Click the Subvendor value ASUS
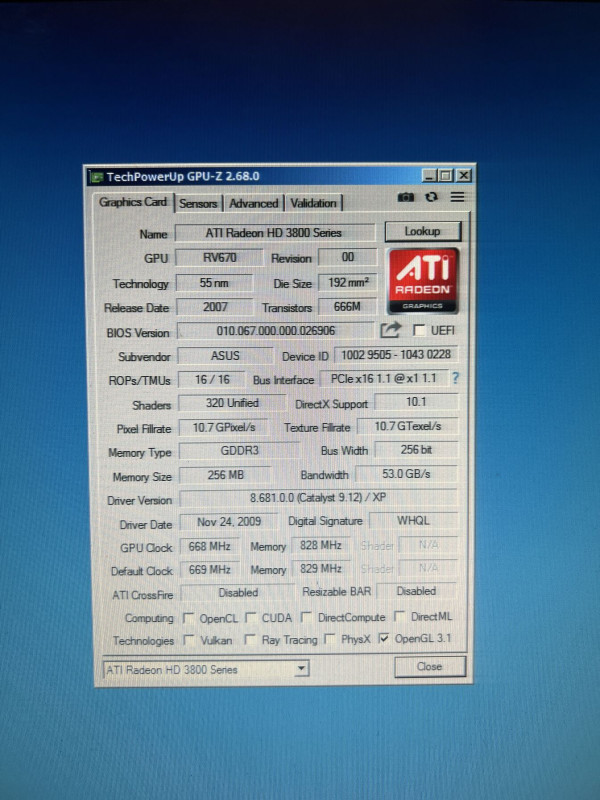This screenshot has height=800, width=600. coord(225,356)
